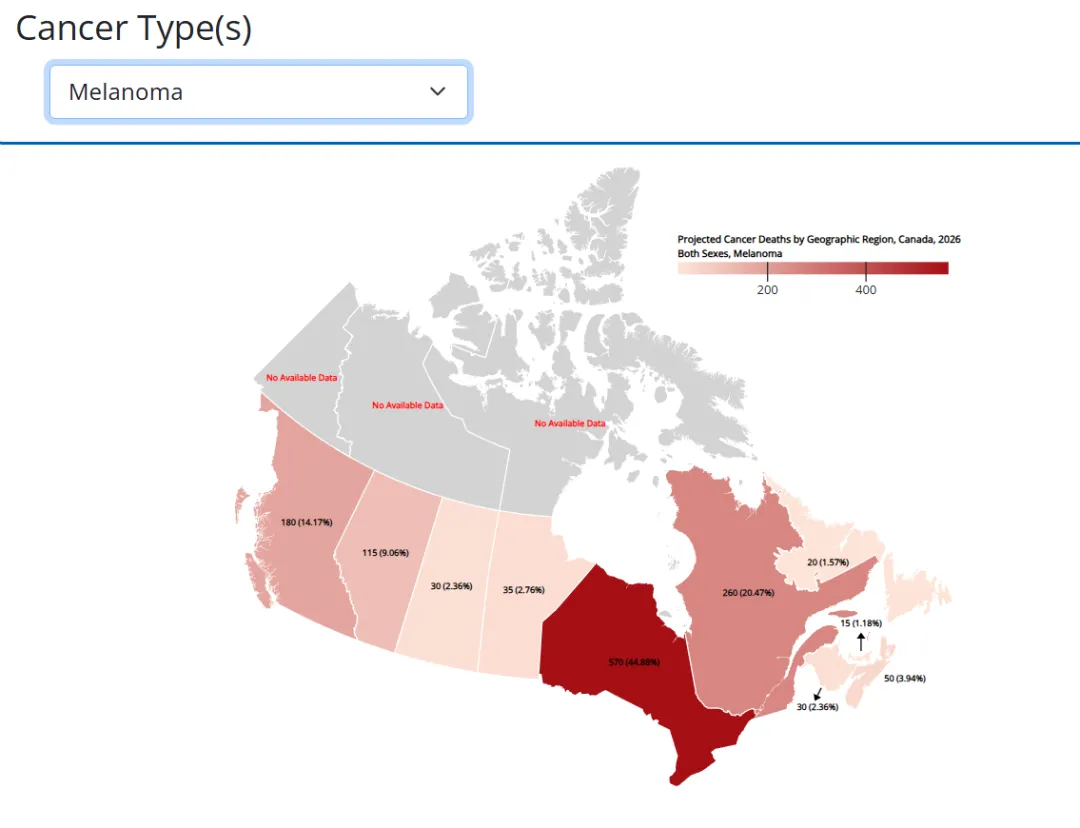Click the 15 (1.18%) Prince Edward Island label
This screenshot has height=828, width=1080.
click(860, 623)
